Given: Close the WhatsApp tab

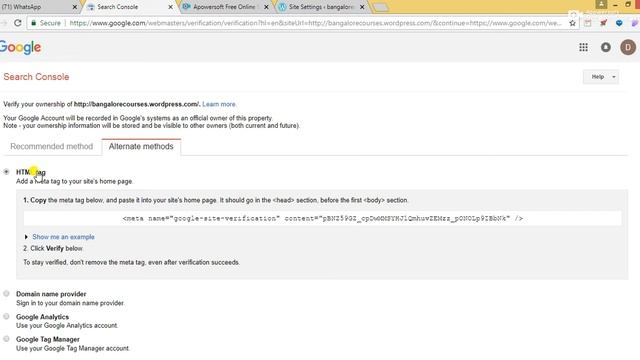Looking at the screenshot, I should (x=75, y=7).
